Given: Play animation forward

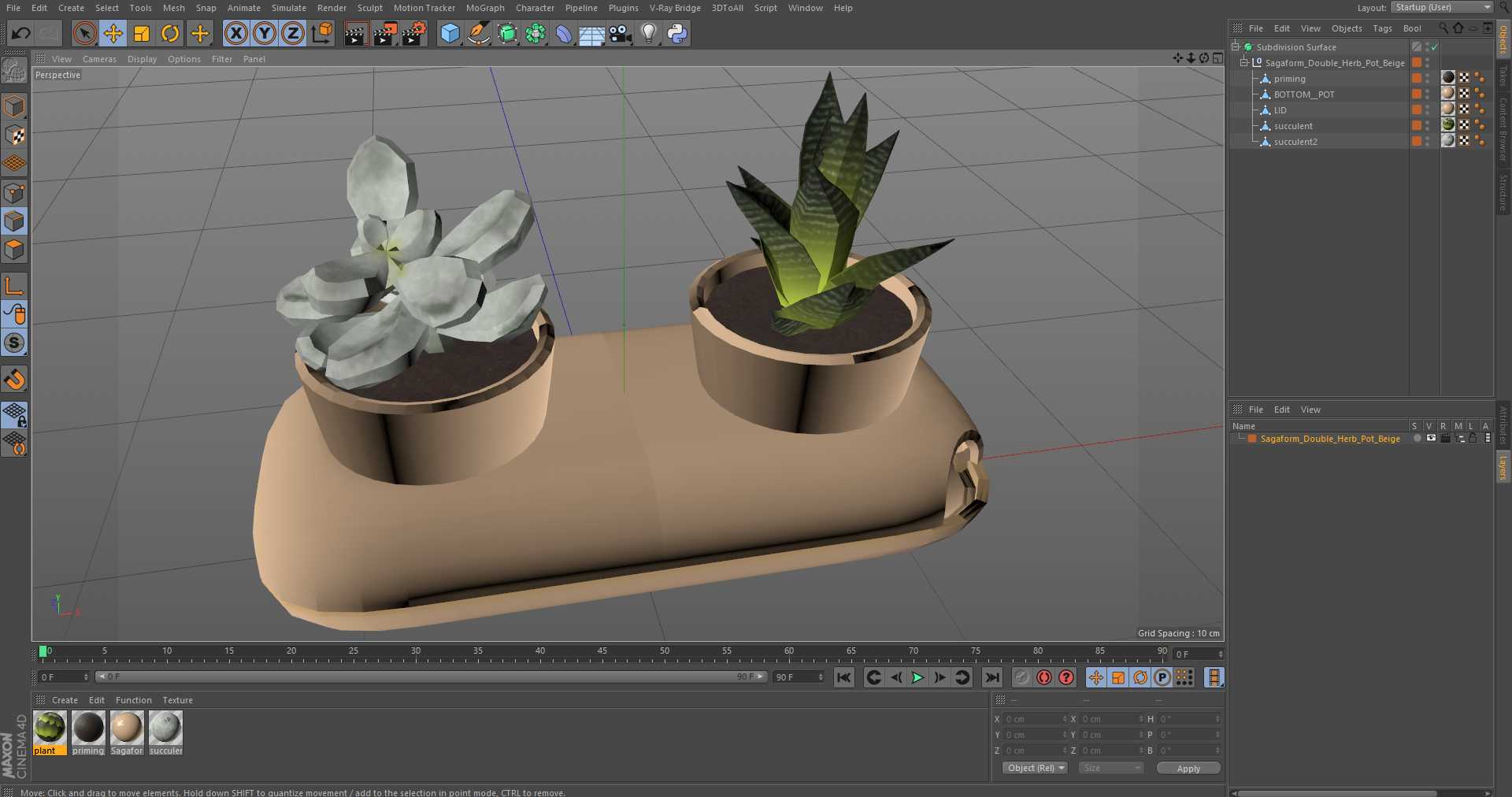Looking at the screenshot, I should 917,677.
